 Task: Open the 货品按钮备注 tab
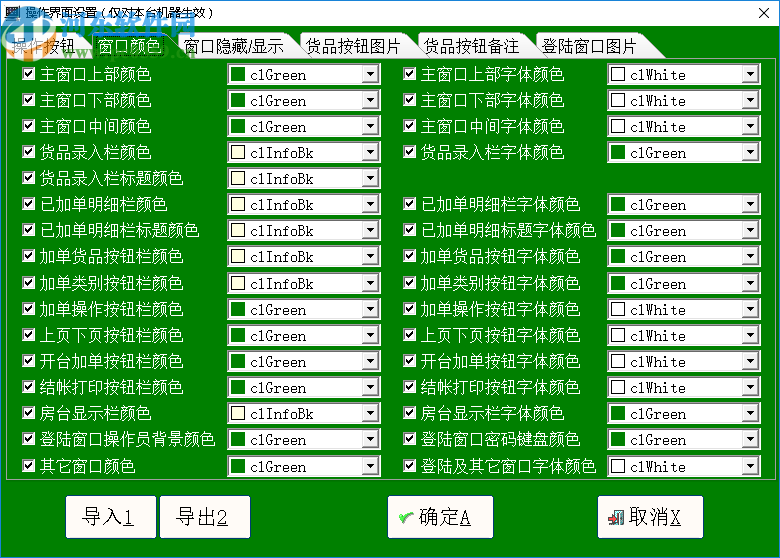[x=472, y=46]
